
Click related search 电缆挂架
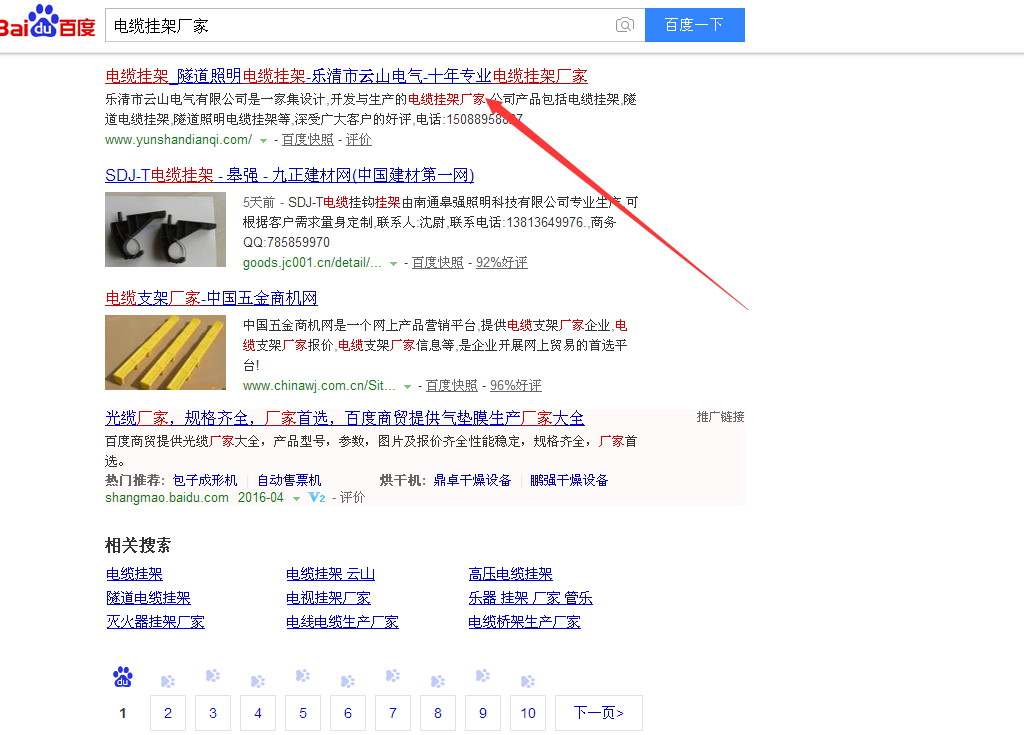[x=135, y=574]
